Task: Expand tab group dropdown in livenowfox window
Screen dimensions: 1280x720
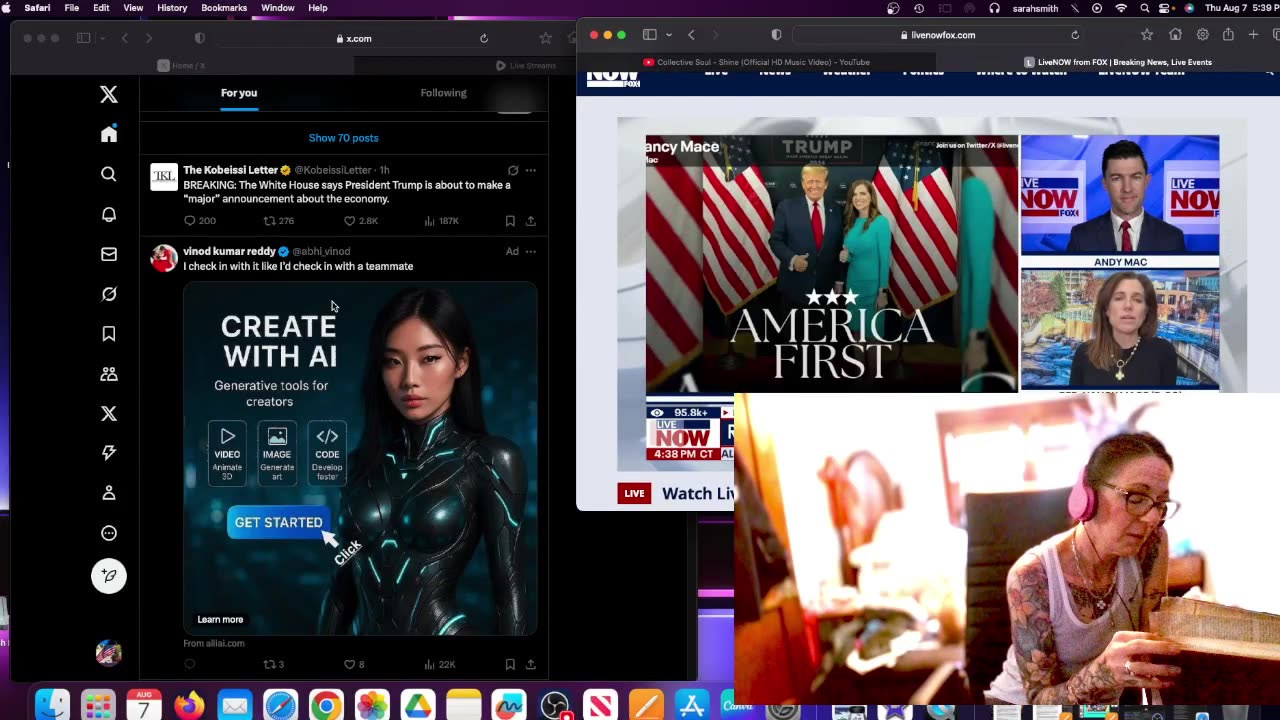Action: pos(668,35)
